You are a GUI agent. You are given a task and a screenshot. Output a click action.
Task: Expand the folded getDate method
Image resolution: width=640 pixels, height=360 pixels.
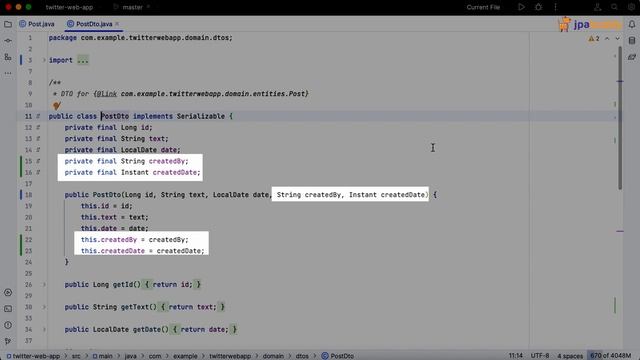[44, 329]
